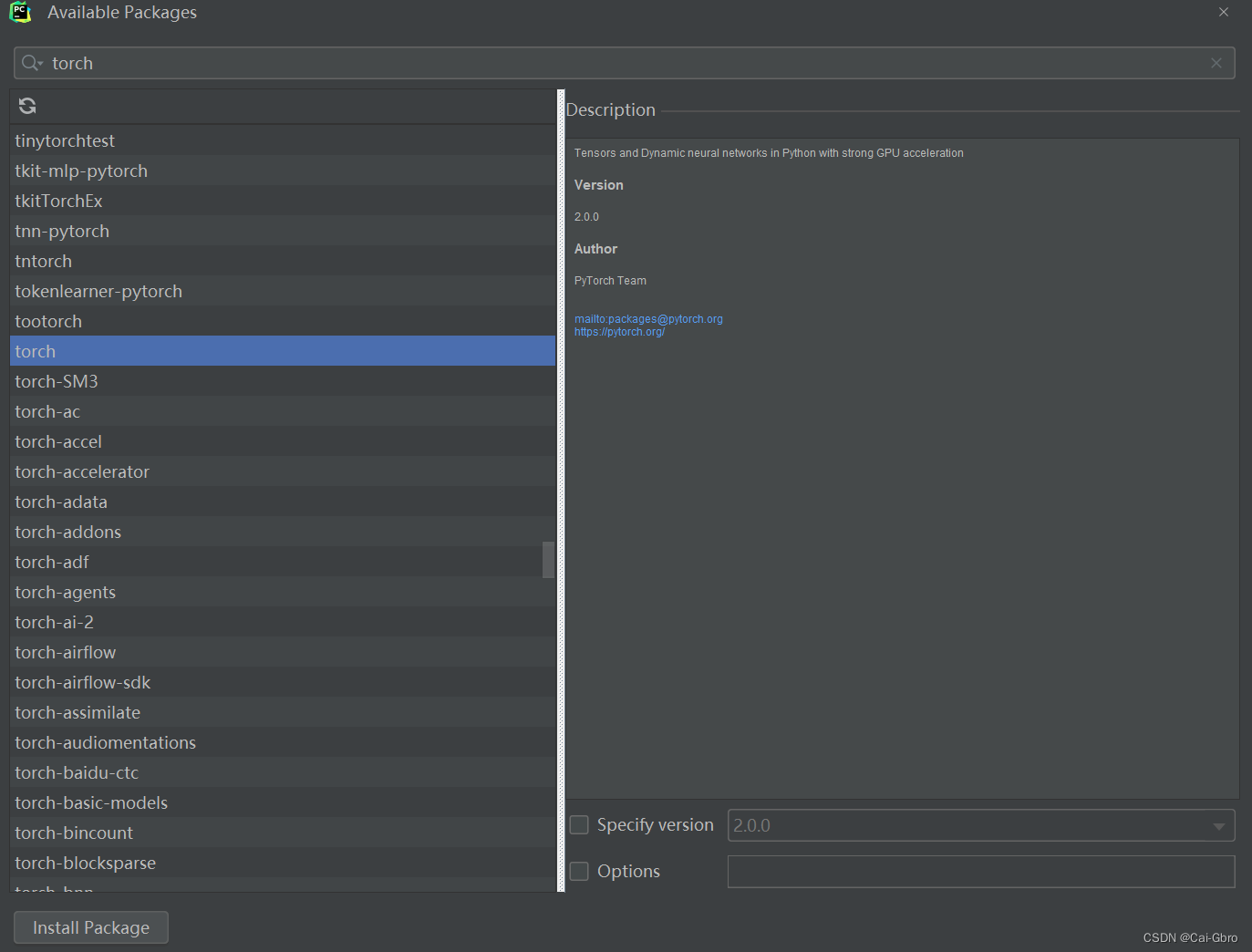
Task: Select the torch-accel package
Action: [x=283, y=441]
